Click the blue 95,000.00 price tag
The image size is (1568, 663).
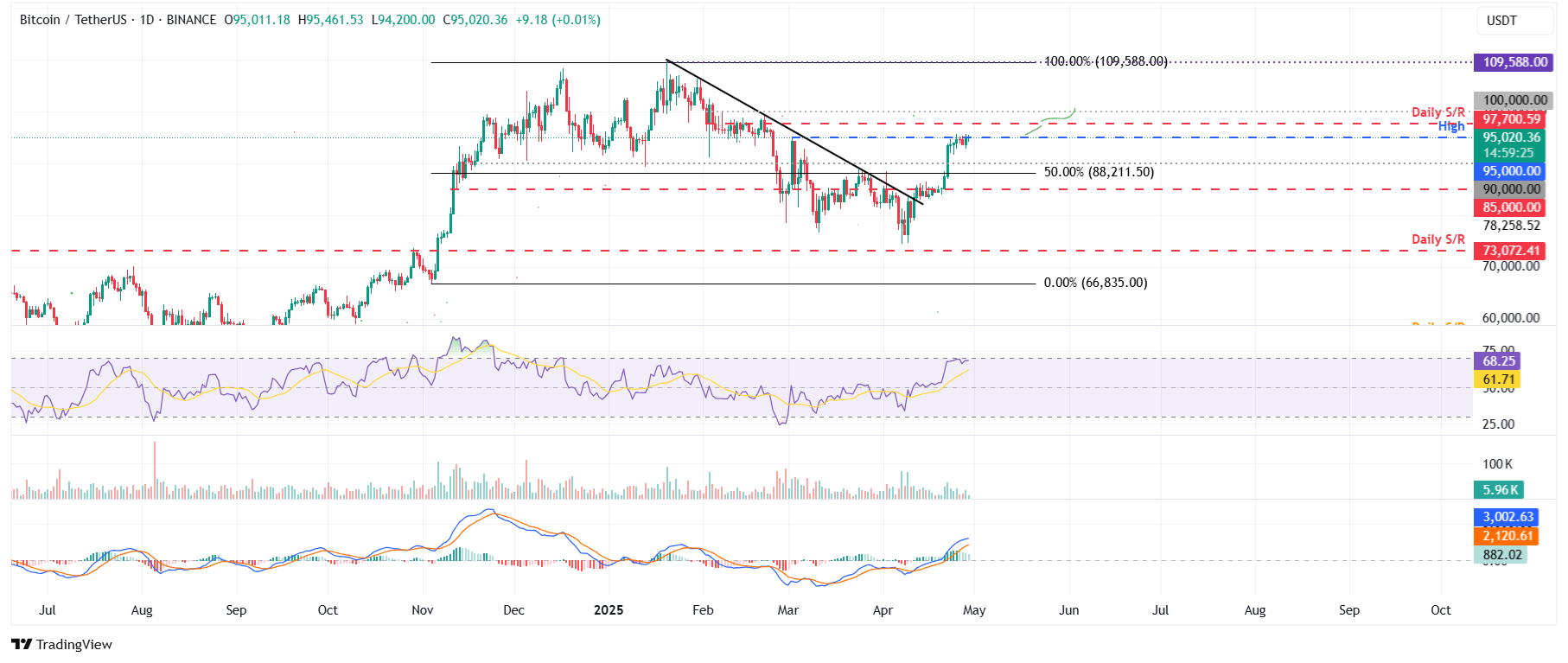tap(1510, 171)
